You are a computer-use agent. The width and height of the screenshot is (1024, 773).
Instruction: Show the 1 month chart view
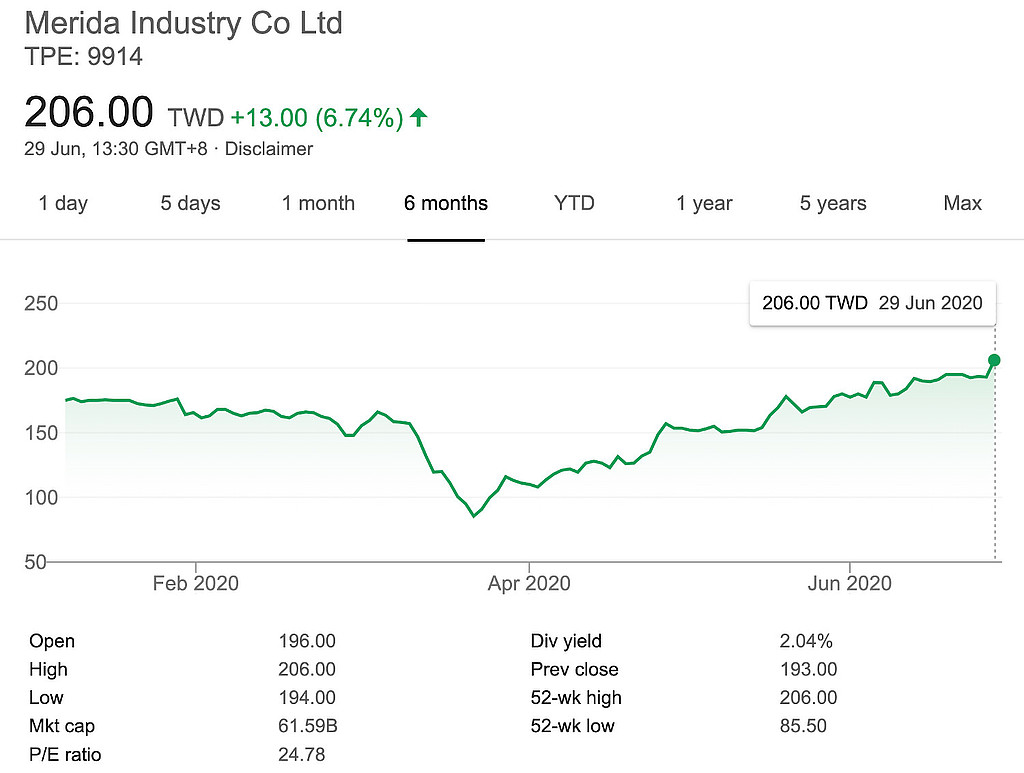[x=318, y=203]
